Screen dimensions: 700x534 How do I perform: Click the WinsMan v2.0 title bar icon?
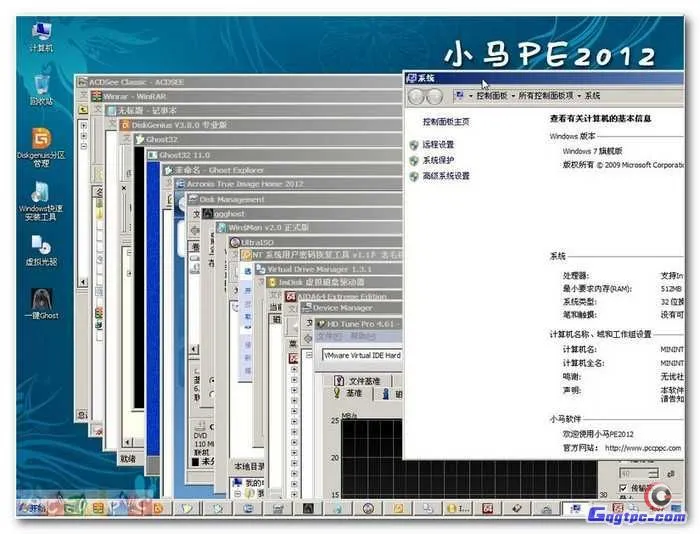click(x=222, y=228)
